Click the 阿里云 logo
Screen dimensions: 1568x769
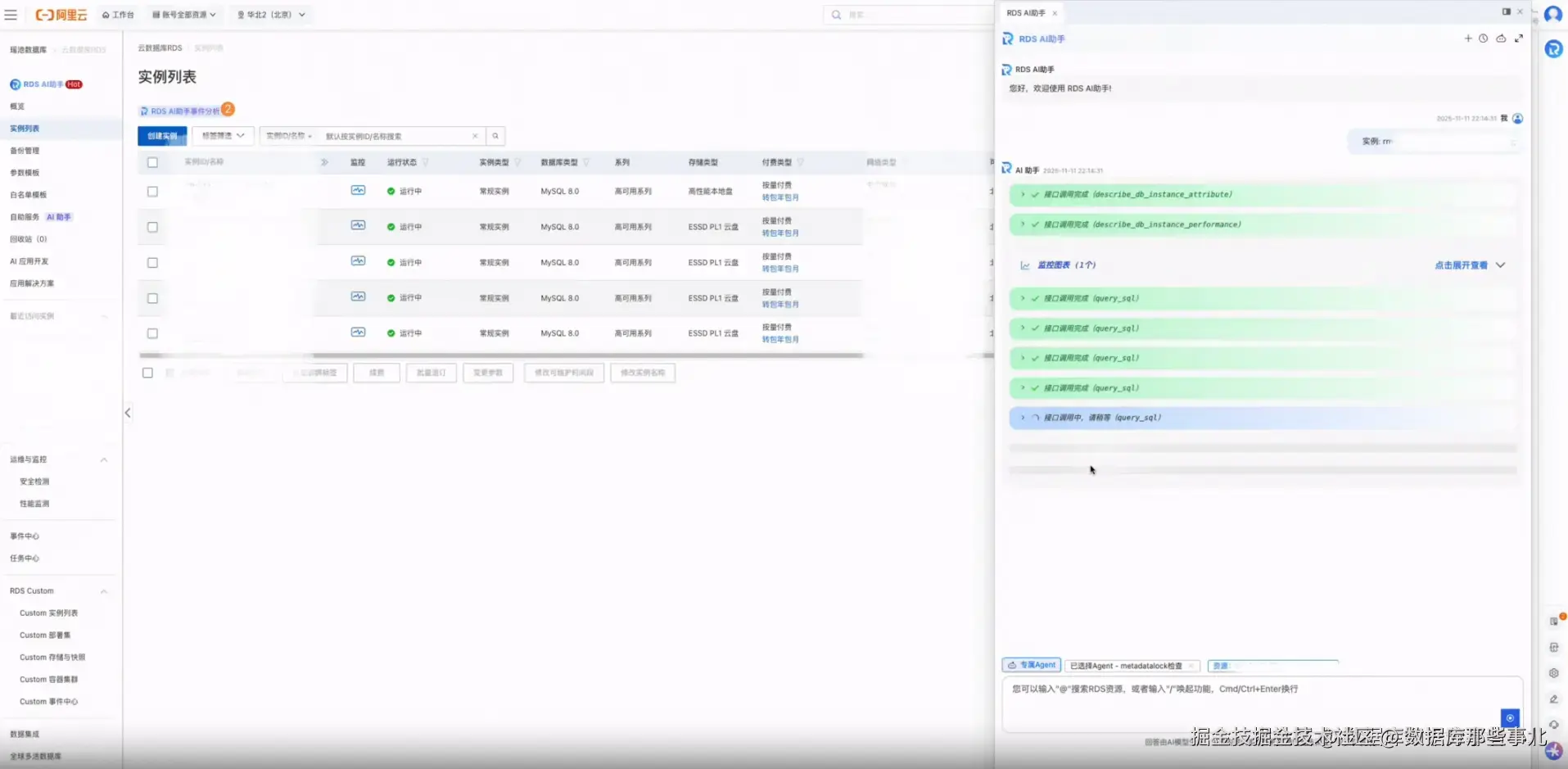pos(61,15)
